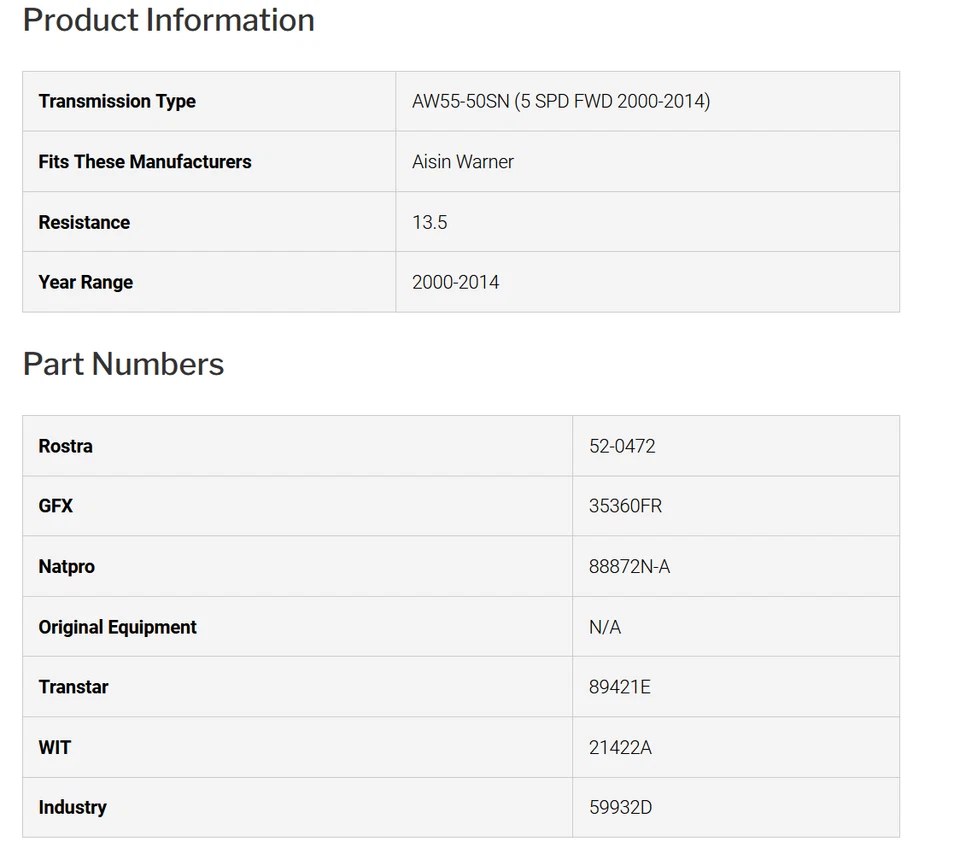Click the Natpro part number 88872N-A
The height and width of the screenshot is (865, 960).
(x=629, y=567)
